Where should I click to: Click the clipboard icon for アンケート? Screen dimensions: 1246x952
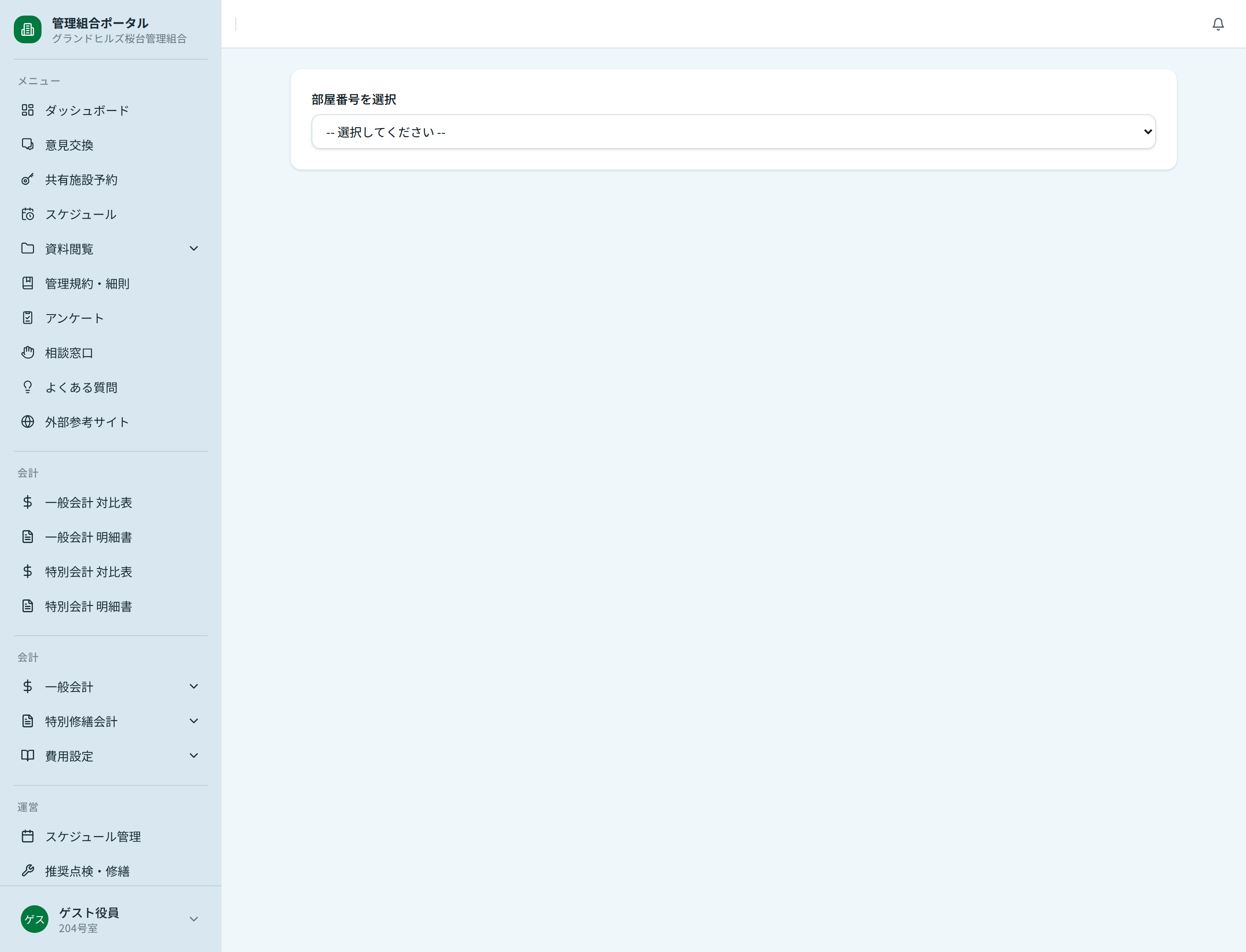tap(27, 318)
